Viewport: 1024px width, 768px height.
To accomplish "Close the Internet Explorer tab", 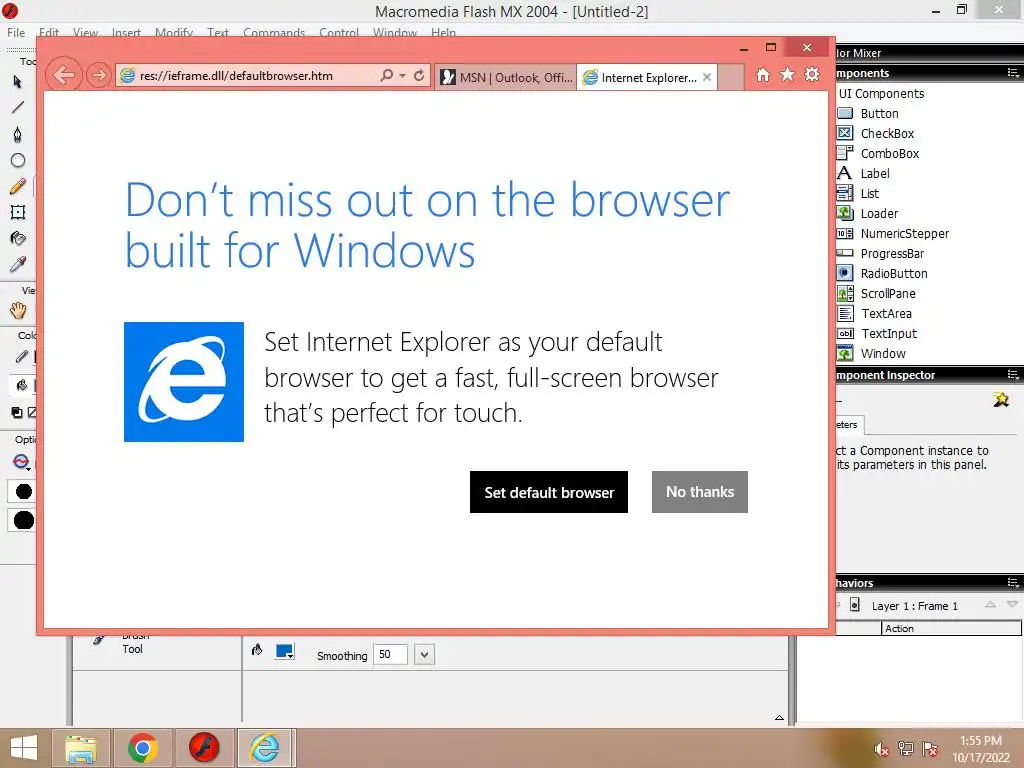I will tap(707, 77).
